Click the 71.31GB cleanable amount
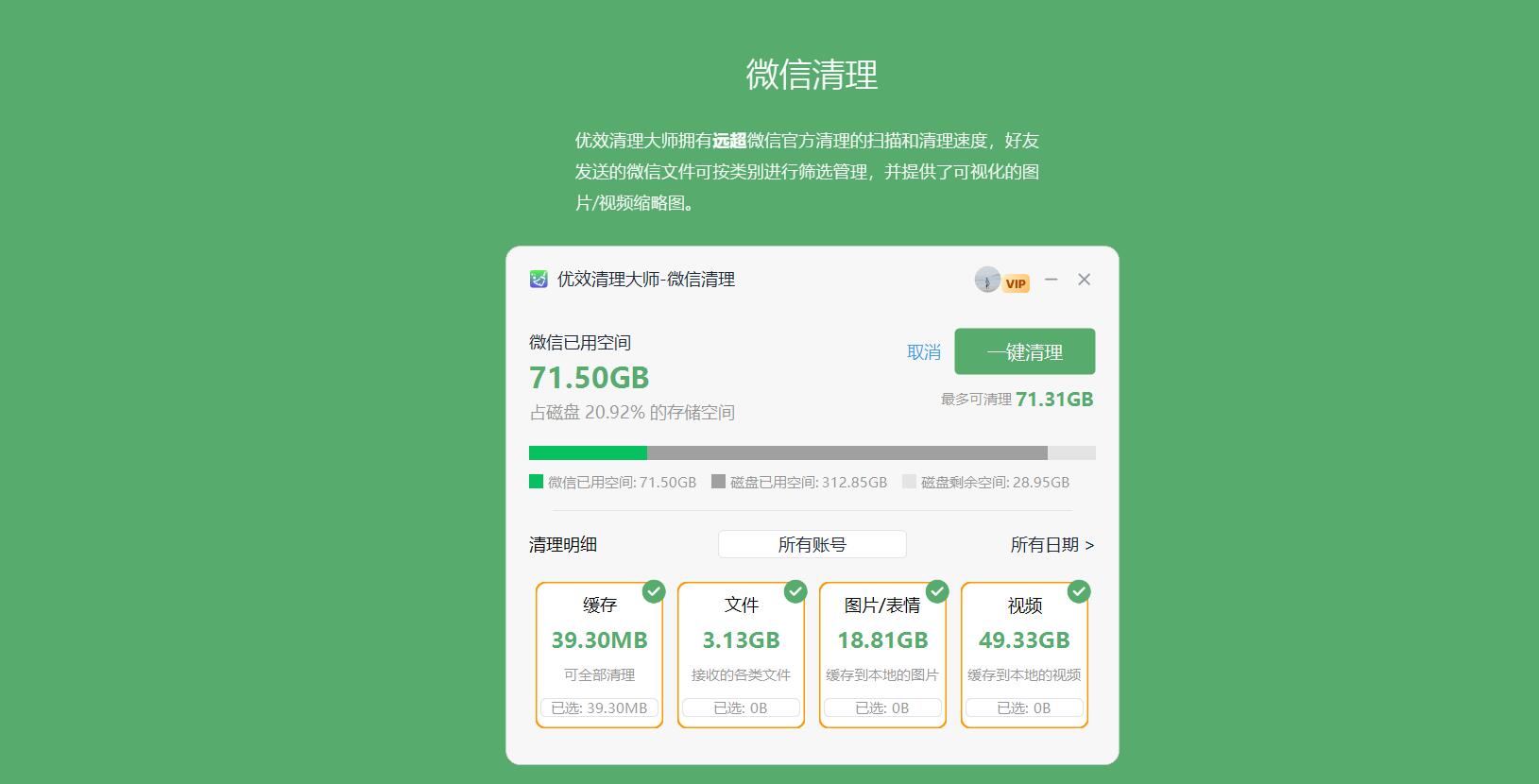The image size is (1539, 784). (1054, 400)
